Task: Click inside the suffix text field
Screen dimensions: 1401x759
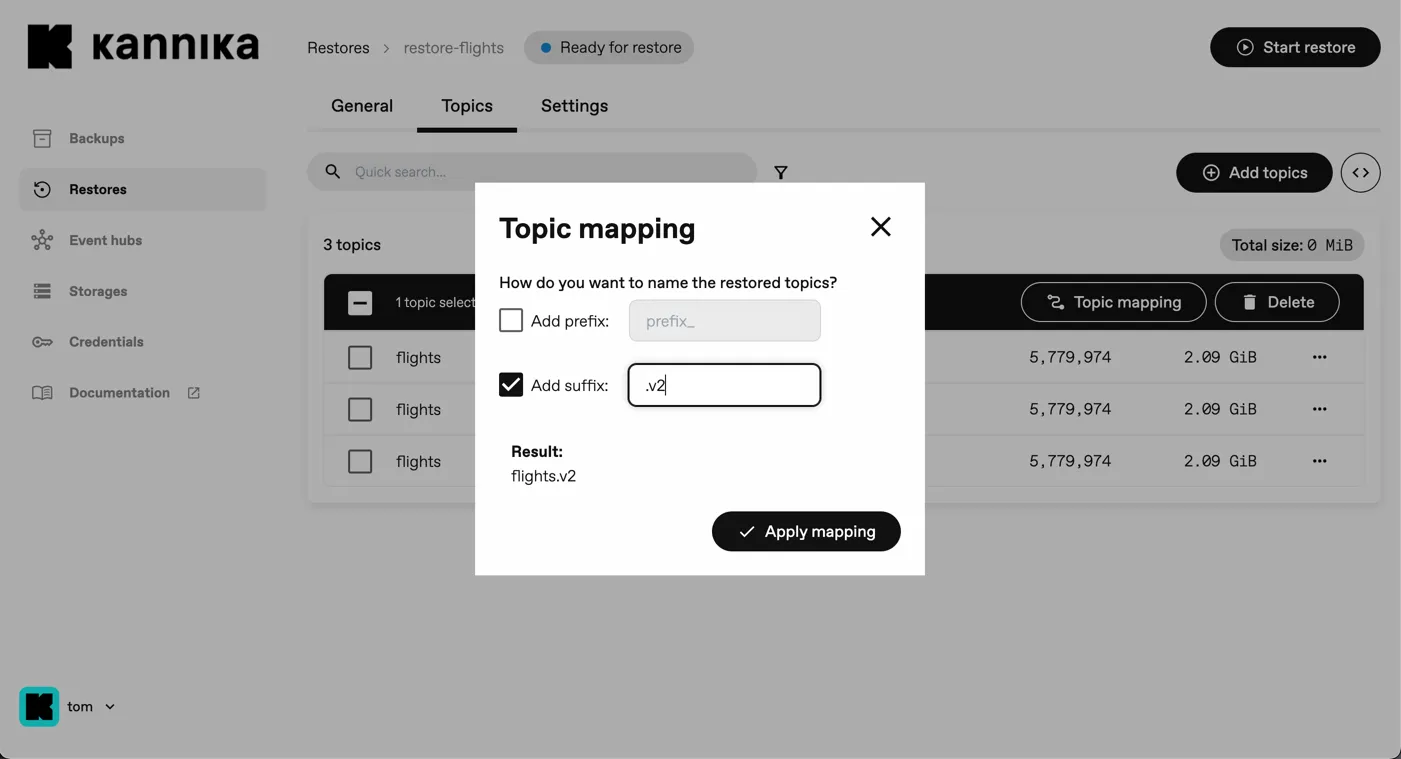Action: (723, 384)
